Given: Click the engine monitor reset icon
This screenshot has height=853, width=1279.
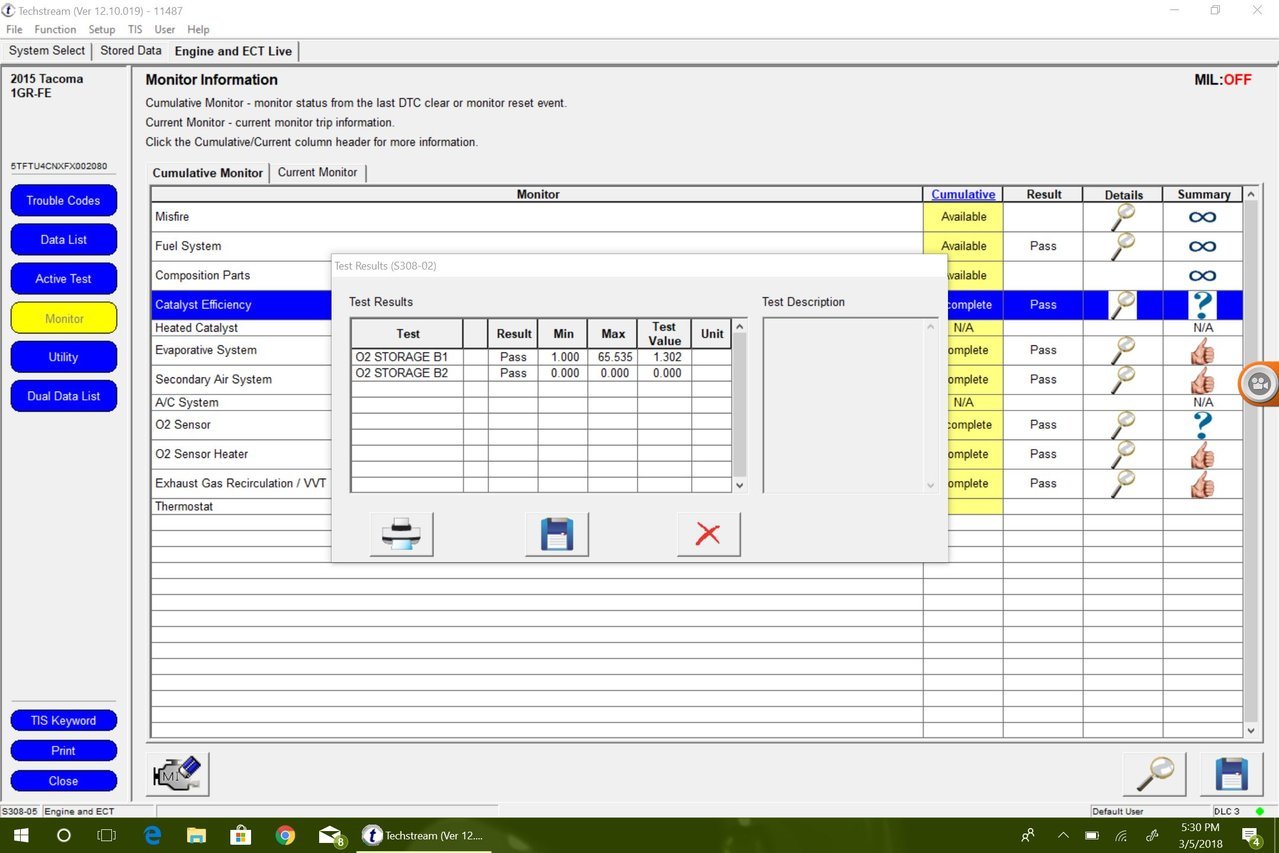Looking at the screenshot, I should pos(178,774).
